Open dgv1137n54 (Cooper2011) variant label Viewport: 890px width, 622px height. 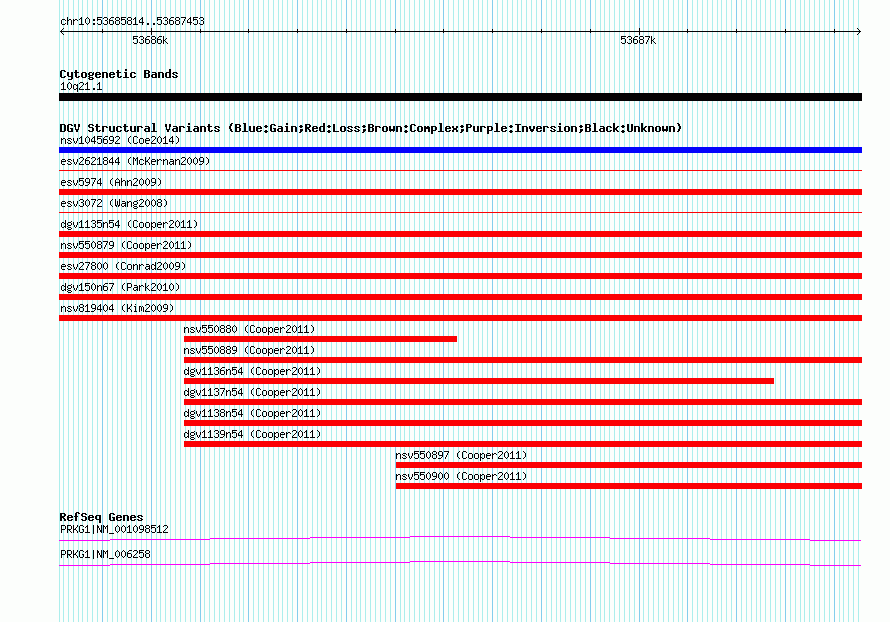click(x=252, y=392)
